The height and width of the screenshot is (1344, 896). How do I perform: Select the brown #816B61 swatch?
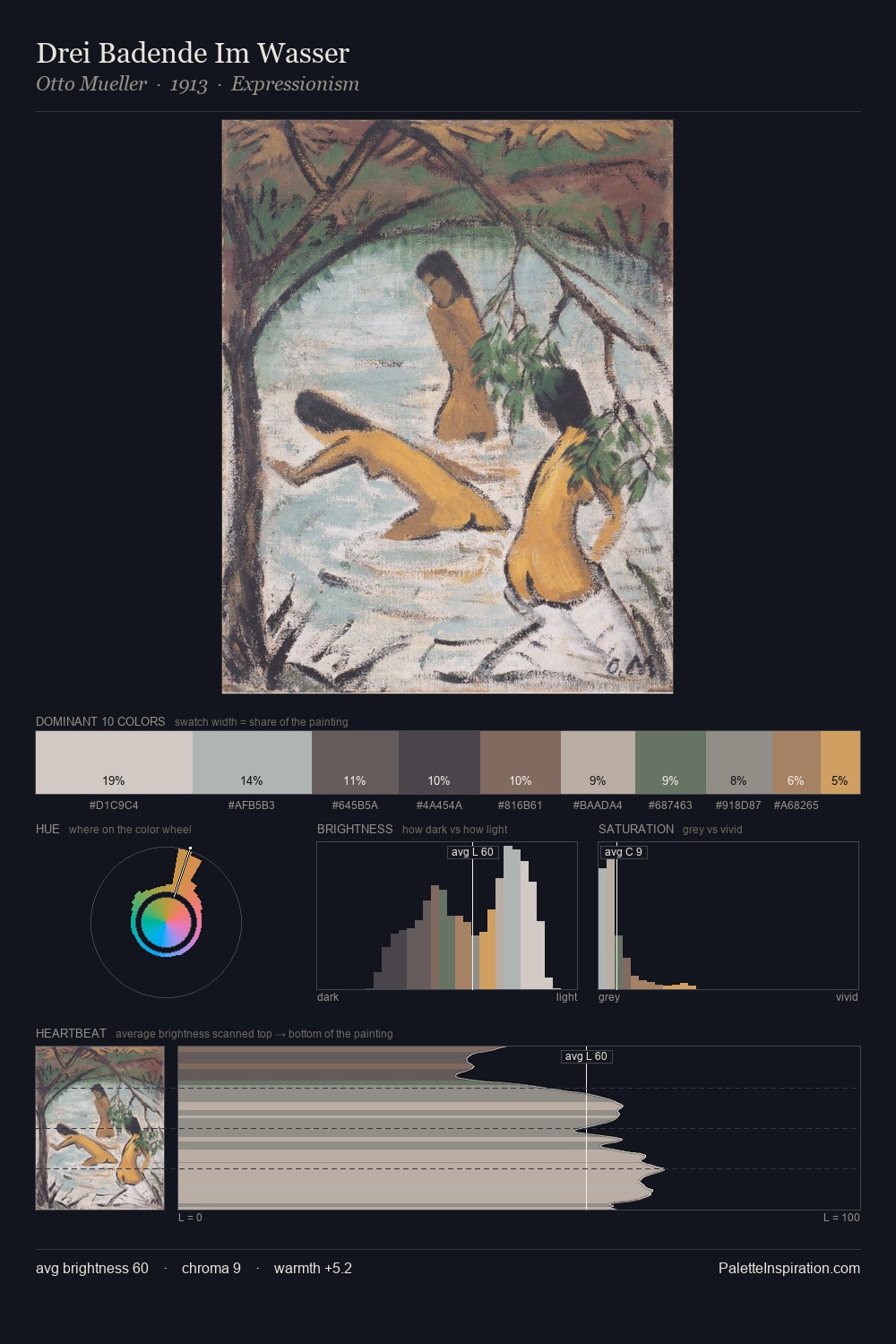pyautogui.click(x=521, y=762)
